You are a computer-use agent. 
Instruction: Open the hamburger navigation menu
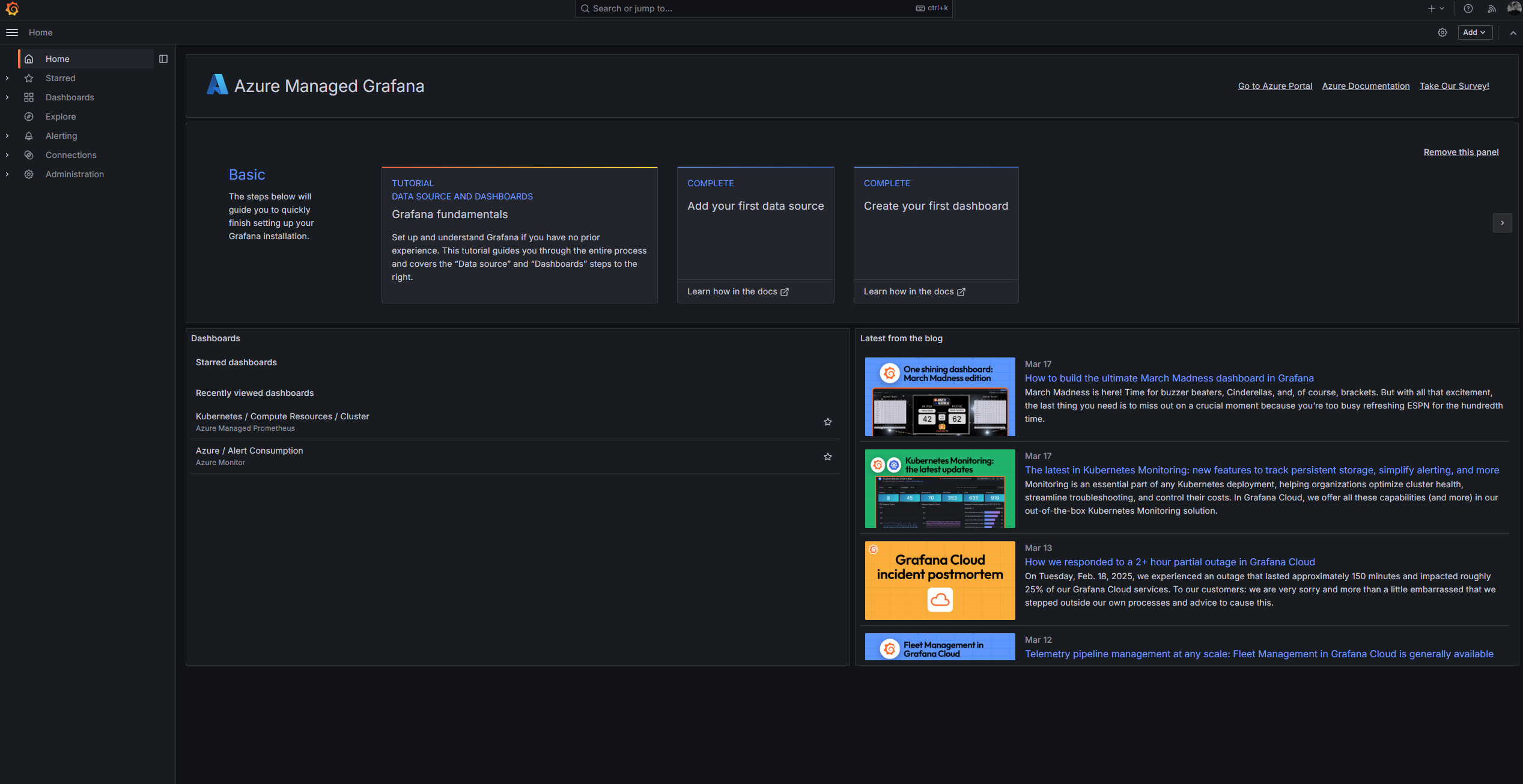click(12, 32)
